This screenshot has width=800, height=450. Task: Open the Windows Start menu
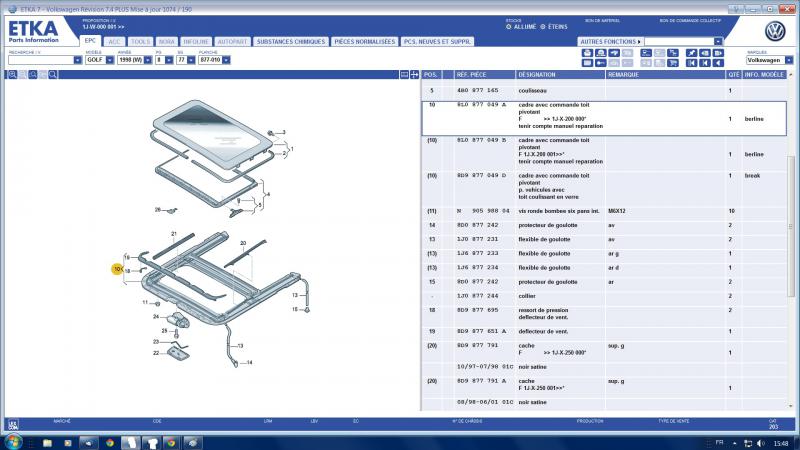click(13, 442)
